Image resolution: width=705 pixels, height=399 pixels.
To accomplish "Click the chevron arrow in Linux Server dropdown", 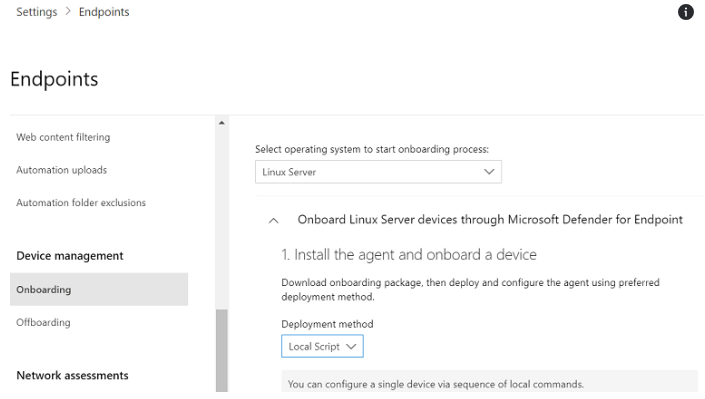I will 489,172.
